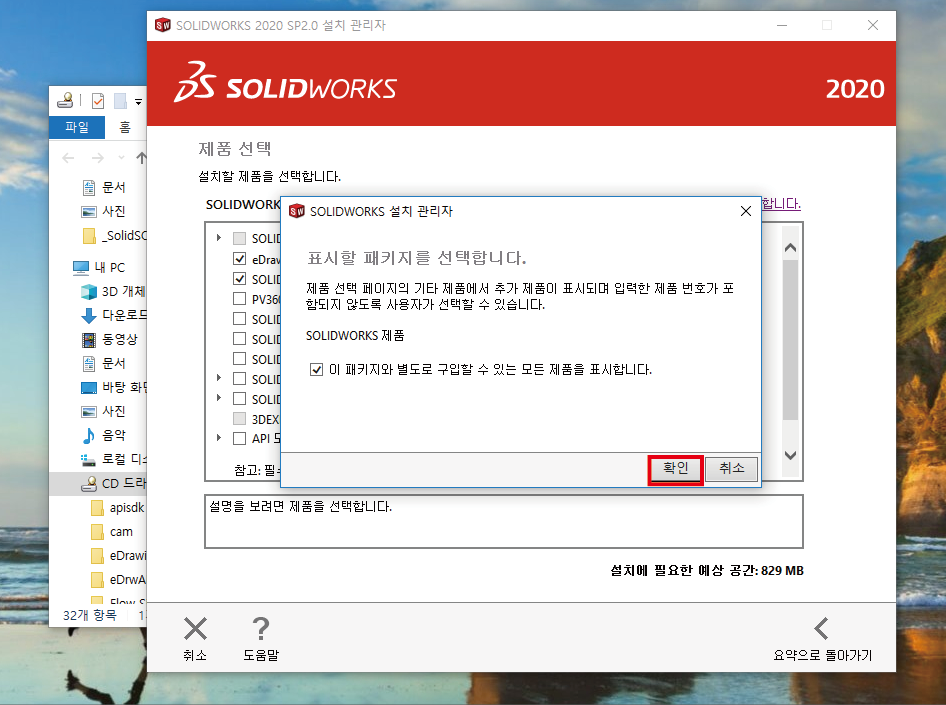Open the quick access toolbar dropdown in Explorer
This screenshot has height=705, width=946.
138,102
